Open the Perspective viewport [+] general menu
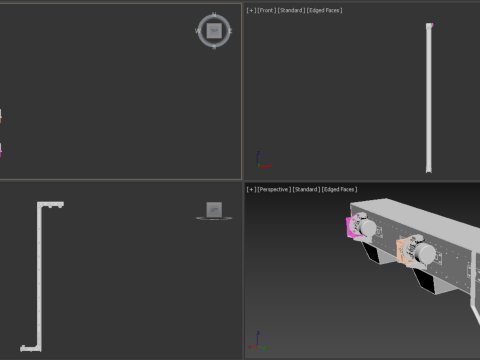 251,189
